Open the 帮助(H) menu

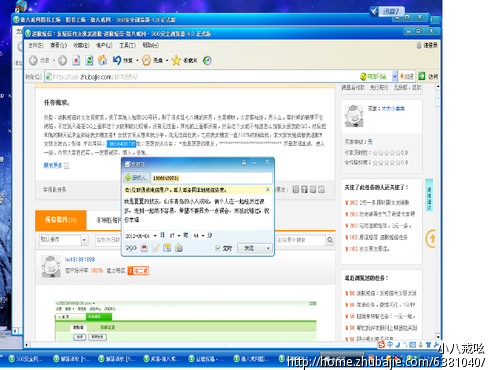tap(151, 45)
